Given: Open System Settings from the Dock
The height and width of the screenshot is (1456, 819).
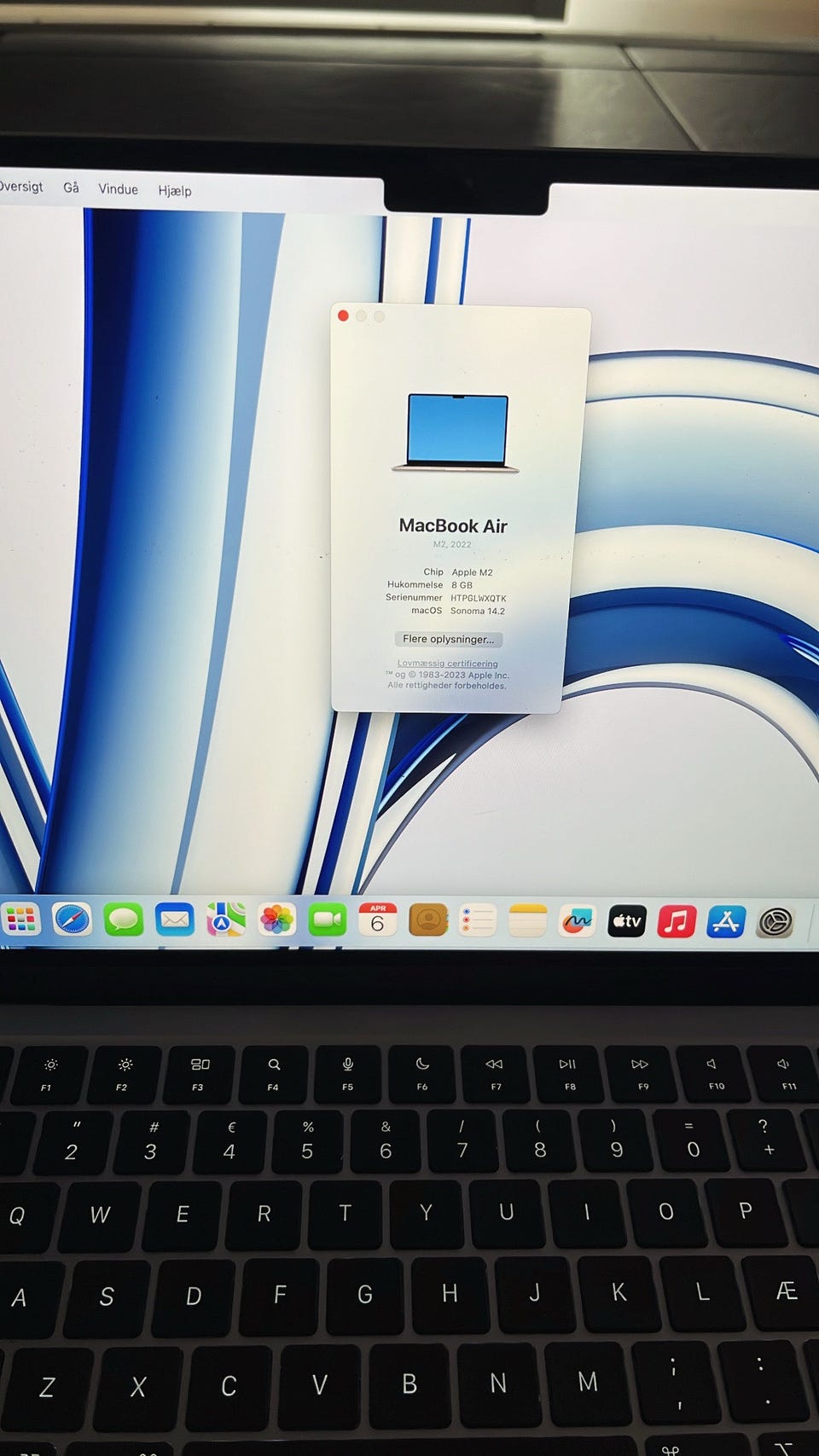Looking at the screenshot, I should pos(775,922).
